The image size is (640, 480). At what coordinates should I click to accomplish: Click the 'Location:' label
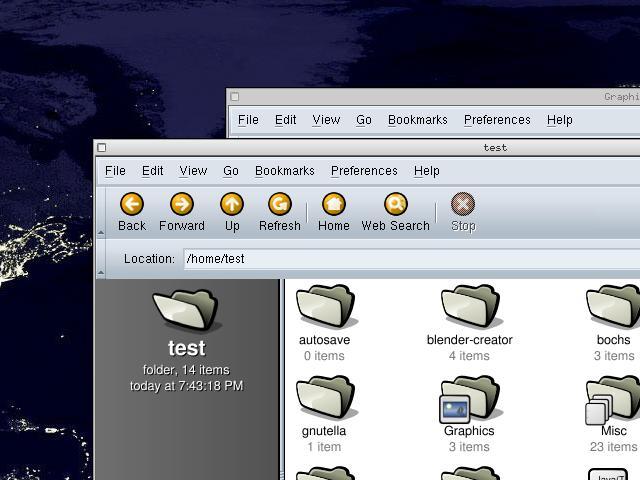click(x=149, y=259)
